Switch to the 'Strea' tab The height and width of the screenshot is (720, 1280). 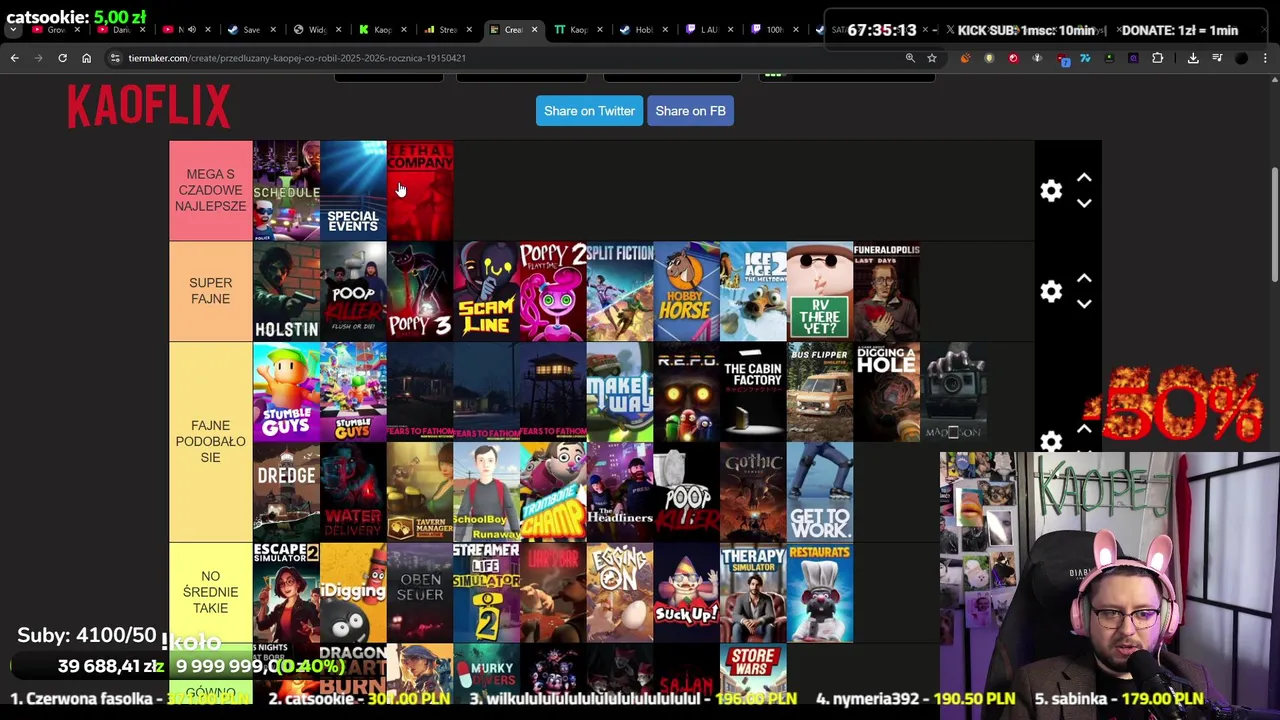tap(448, 30)
